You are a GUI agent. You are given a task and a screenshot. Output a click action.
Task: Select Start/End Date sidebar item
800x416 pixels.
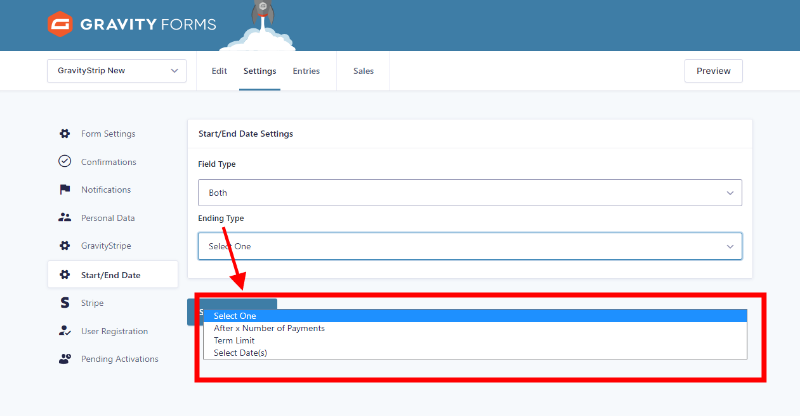click(113, 275)
